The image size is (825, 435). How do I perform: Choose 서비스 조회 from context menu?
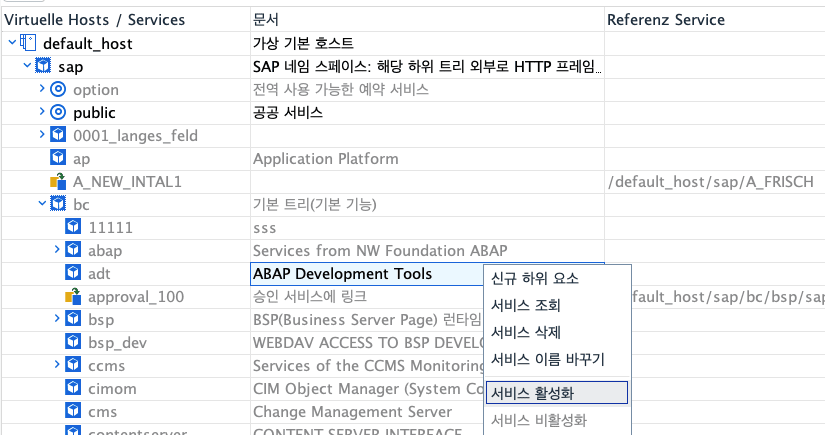click(x=557, y=305)
